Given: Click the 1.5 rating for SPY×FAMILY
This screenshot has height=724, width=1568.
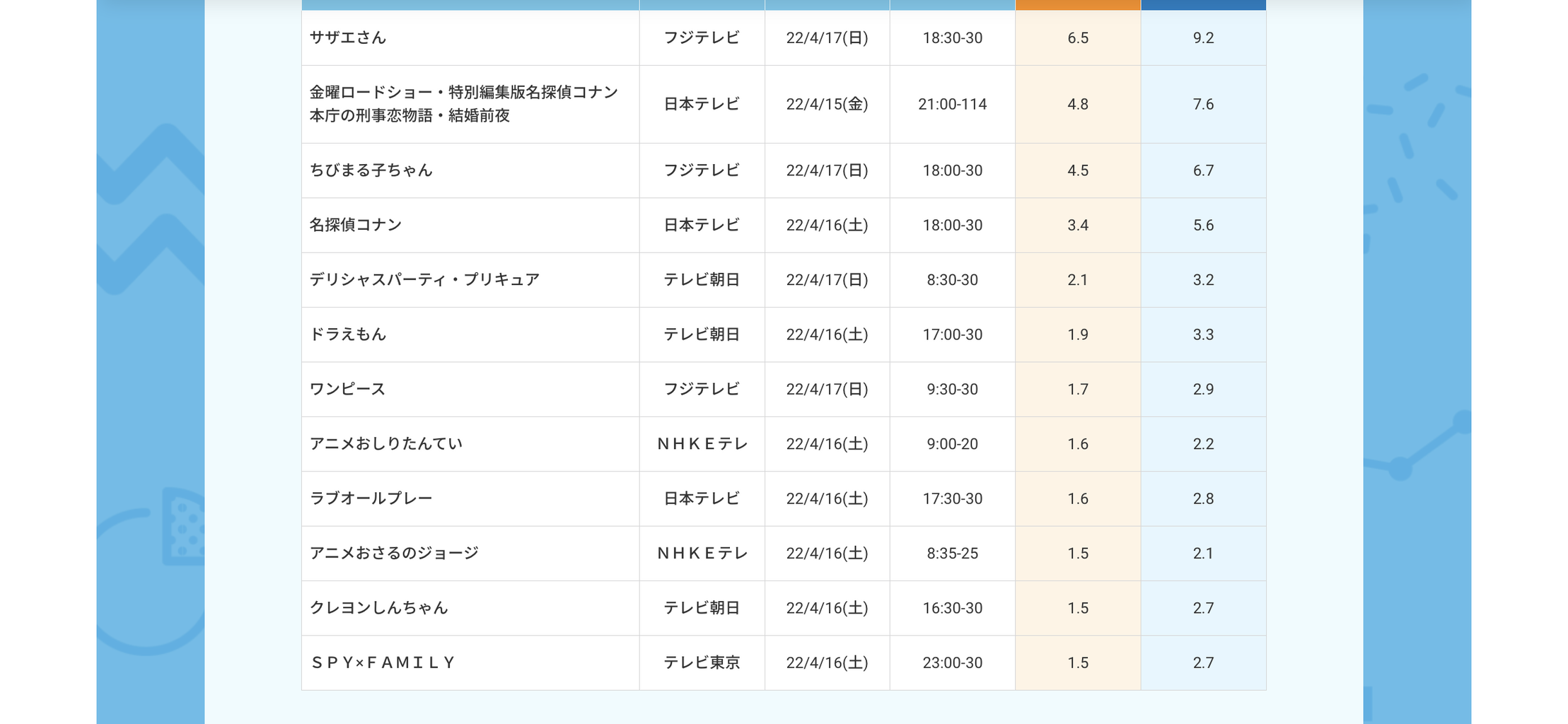Looking at the screenshot, I should click(x=1078, y=662).
